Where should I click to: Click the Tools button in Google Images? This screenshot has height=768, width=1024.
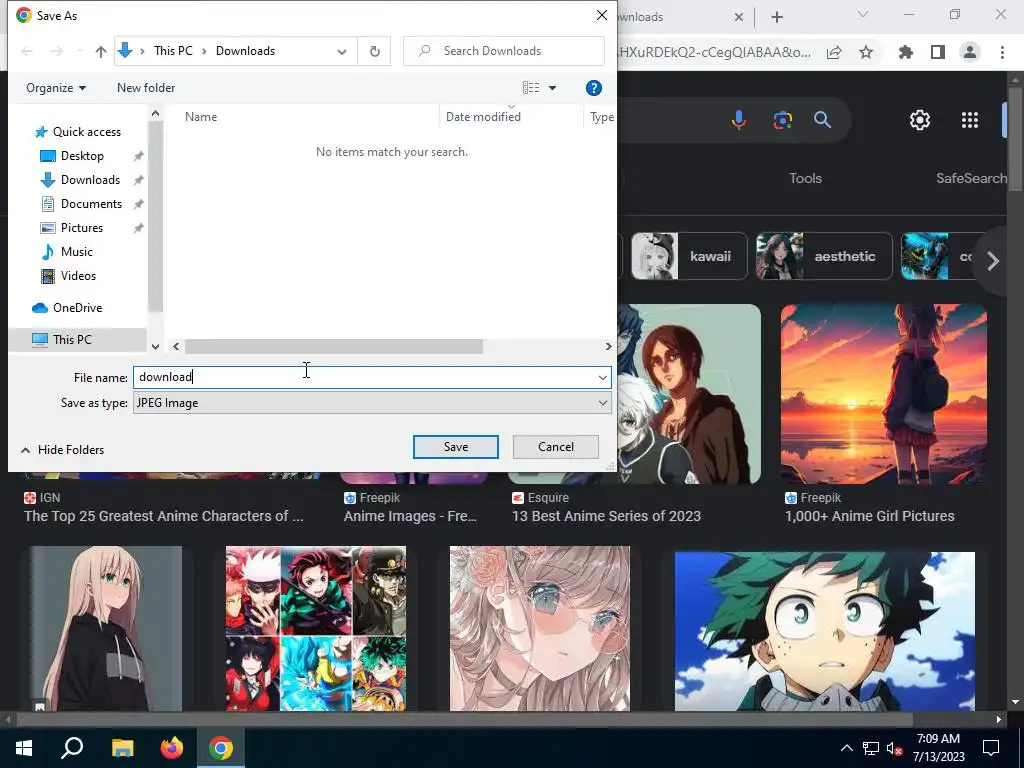coord(805,178)
